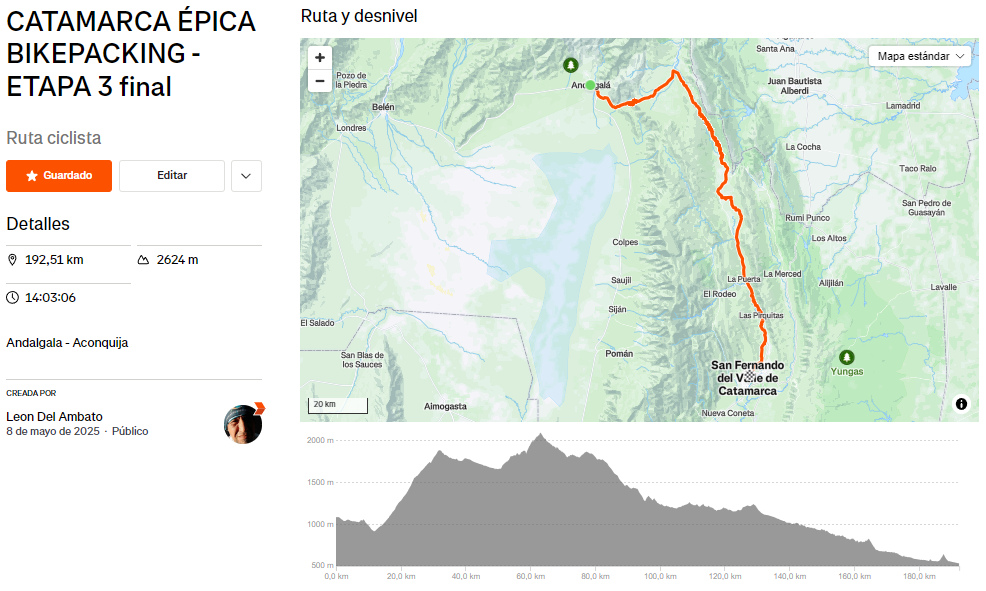The height and width of the screenshot is (591, 986).
Task: Click the creator's profile avatar
Action: click(x=243, y=424)
